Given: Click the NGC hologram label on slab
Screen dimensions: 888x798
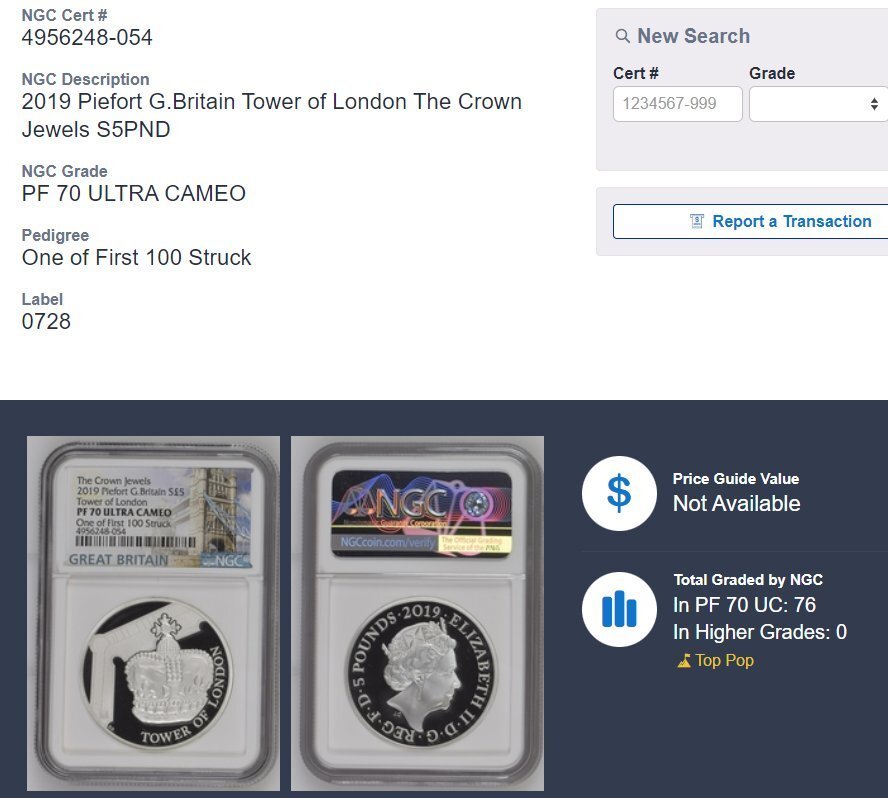Looking at the screenshot, I should (x=421, y=513).
